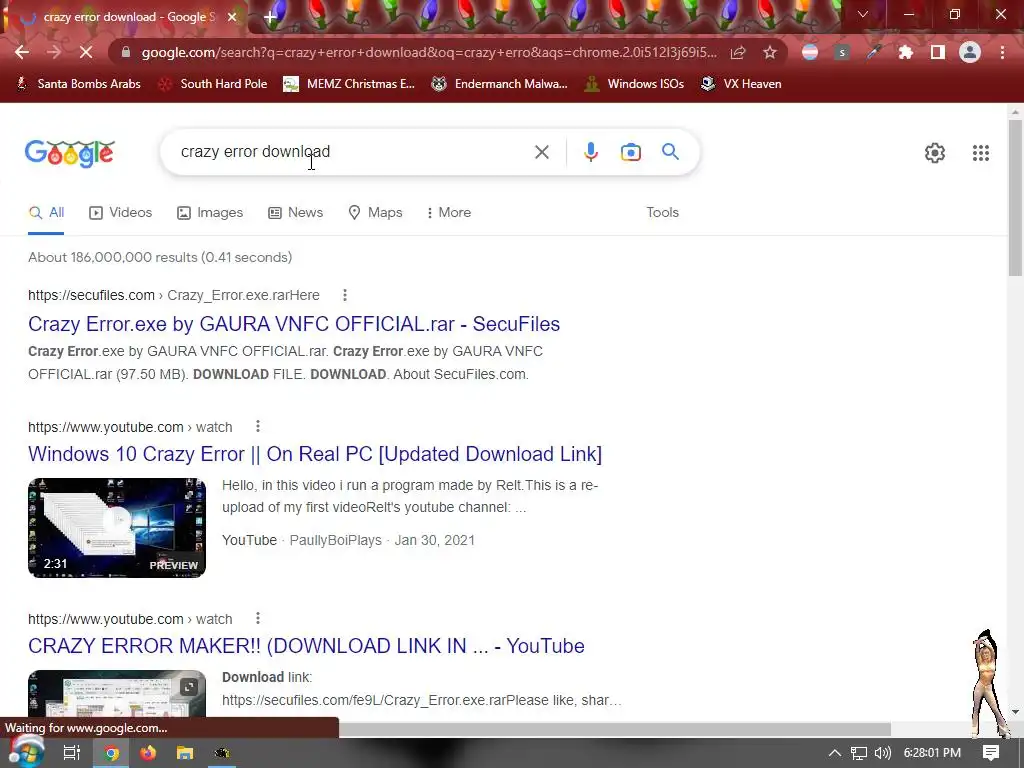The height and width of the screenshot is (768, 1024).
Task: Open Firefox from the taskbar
Action: tap(148, 753)
